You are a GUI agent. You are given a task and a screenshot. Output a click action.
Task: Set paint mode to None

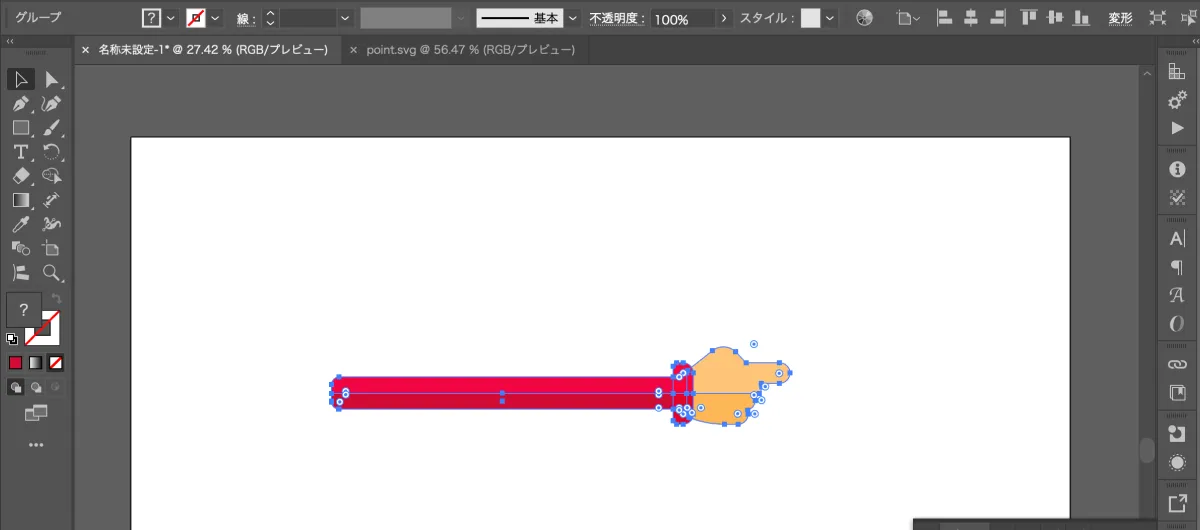click(57, 362)
